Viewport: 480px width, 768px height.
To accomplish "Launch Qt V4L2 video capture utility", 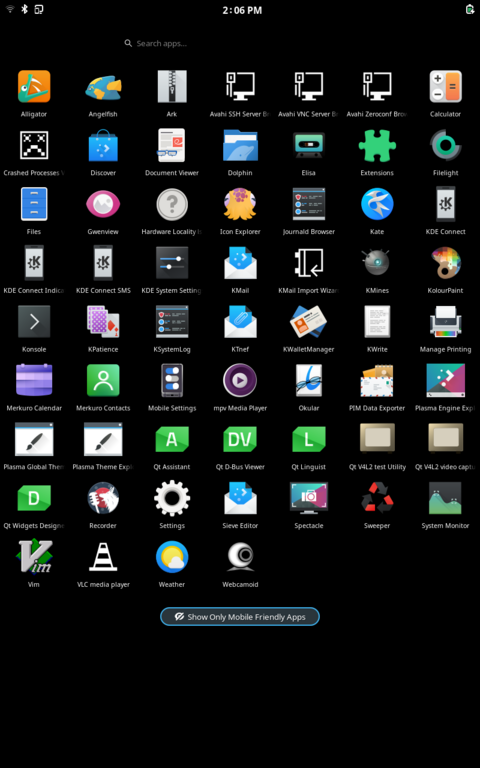I will [x=446, y=439].
